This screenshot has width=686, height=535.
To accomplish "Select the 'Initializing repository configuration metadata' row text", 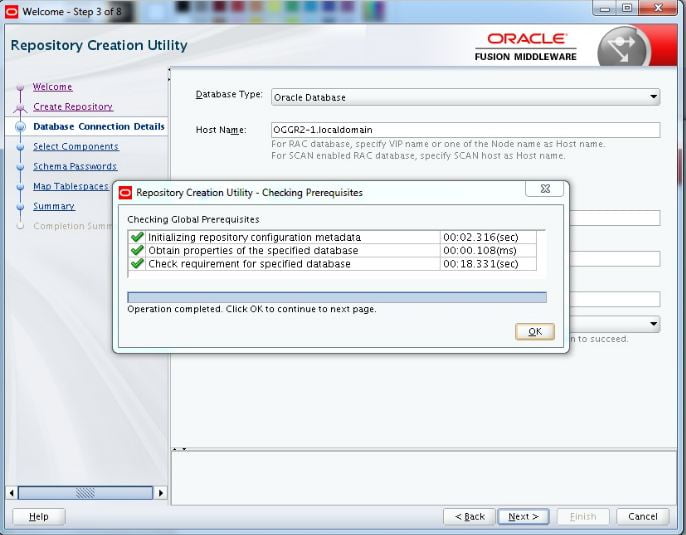I will click(254, 237).
